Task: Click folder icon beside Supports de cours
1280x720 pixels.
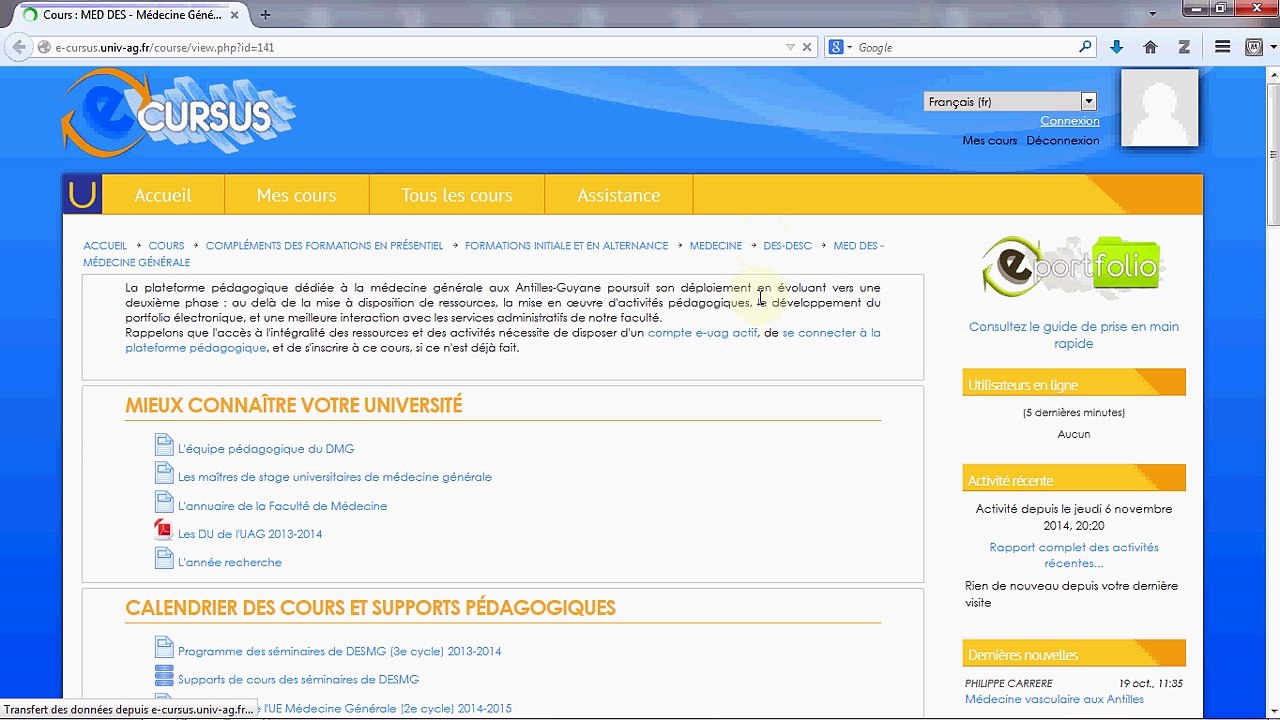Action: (x=164, y=676)
